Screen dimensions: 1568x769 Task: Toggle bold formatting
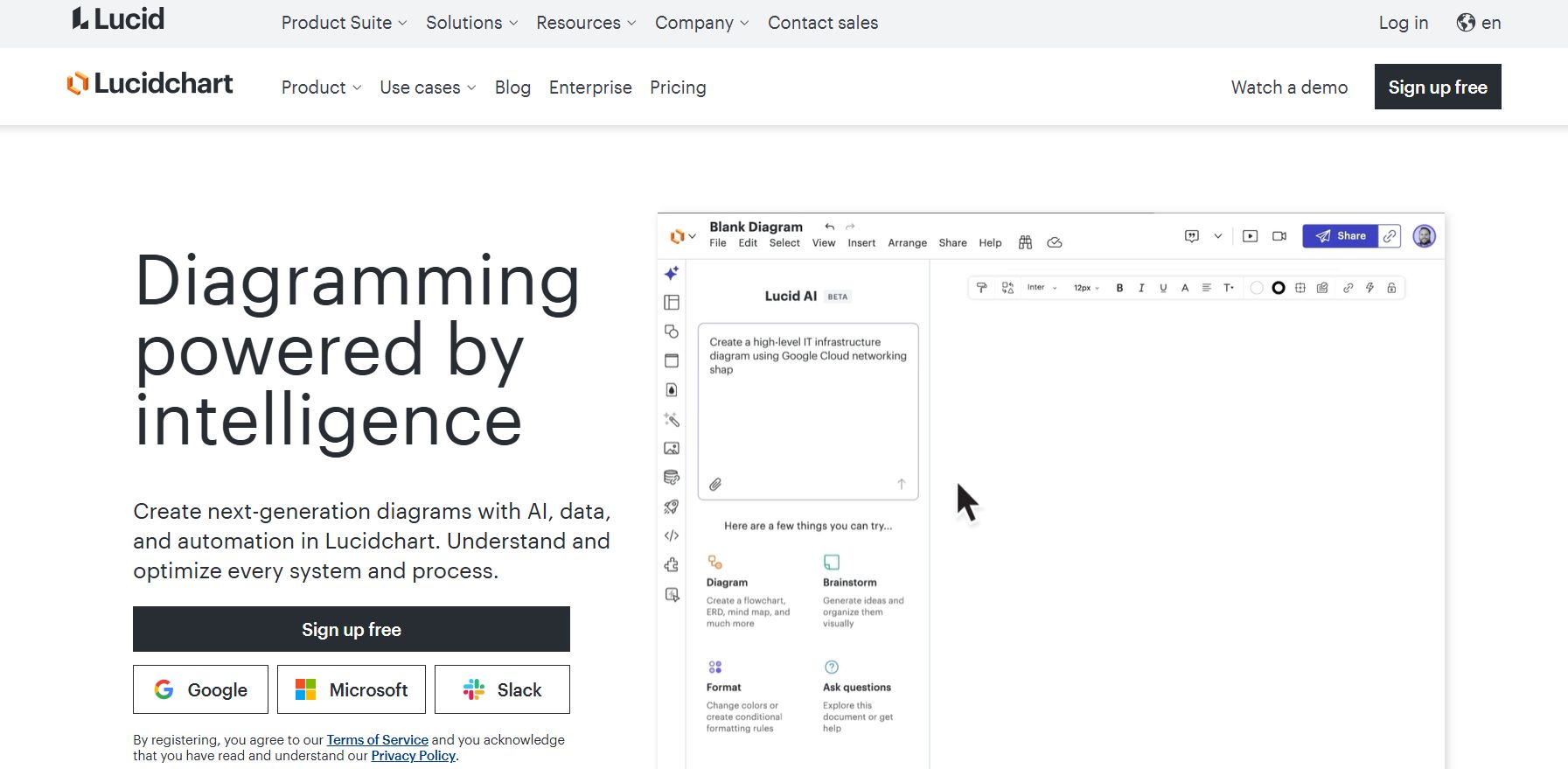click(1119, 288)
